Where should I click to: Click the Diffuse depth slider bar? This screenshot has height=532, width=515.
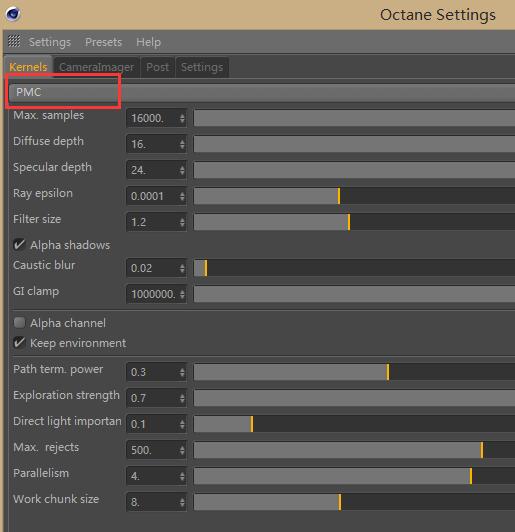(x=354, y=144)
